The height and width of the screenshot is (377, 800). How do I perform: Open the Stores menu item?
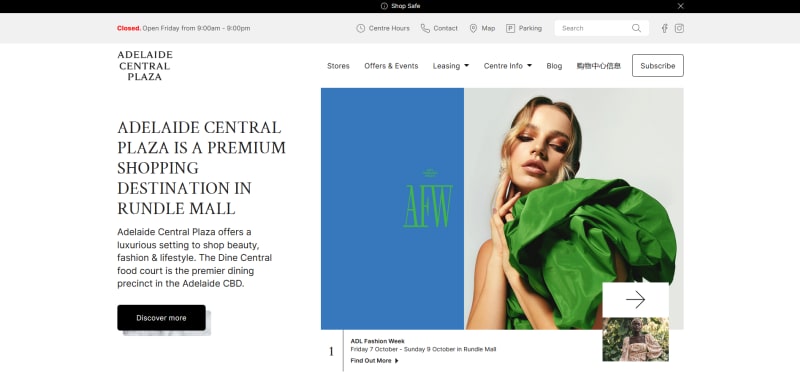338,66
